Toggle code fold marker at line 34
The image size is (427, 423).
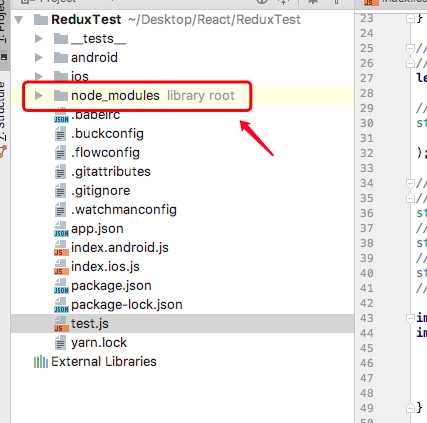point(411,183)
